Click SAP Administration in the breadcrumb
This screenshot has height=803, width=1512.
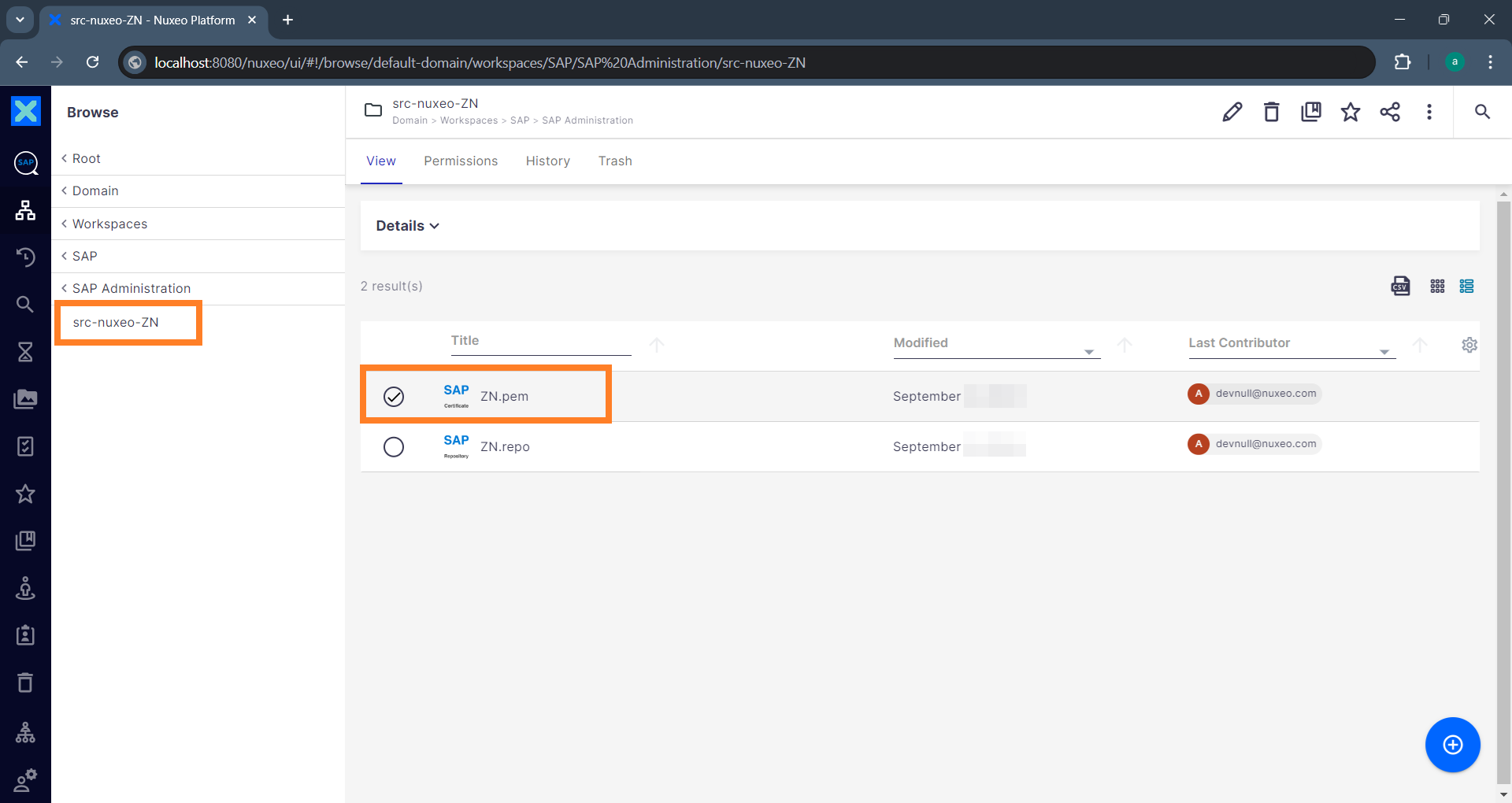(x=587, y=120)
